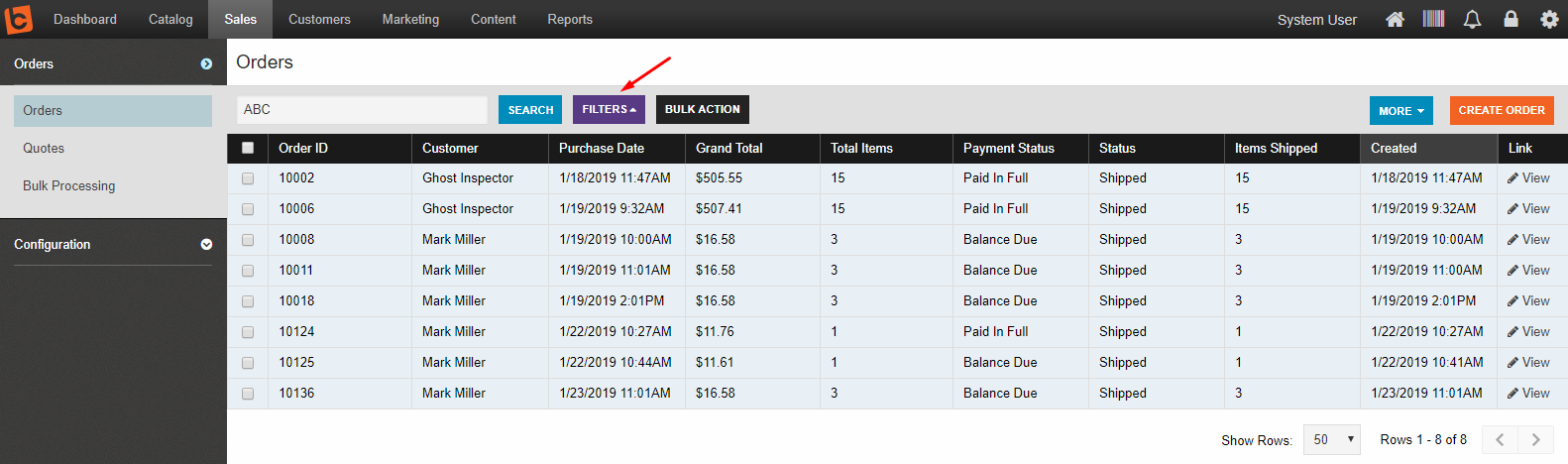Go to next page arrow

coord(1535,439)
